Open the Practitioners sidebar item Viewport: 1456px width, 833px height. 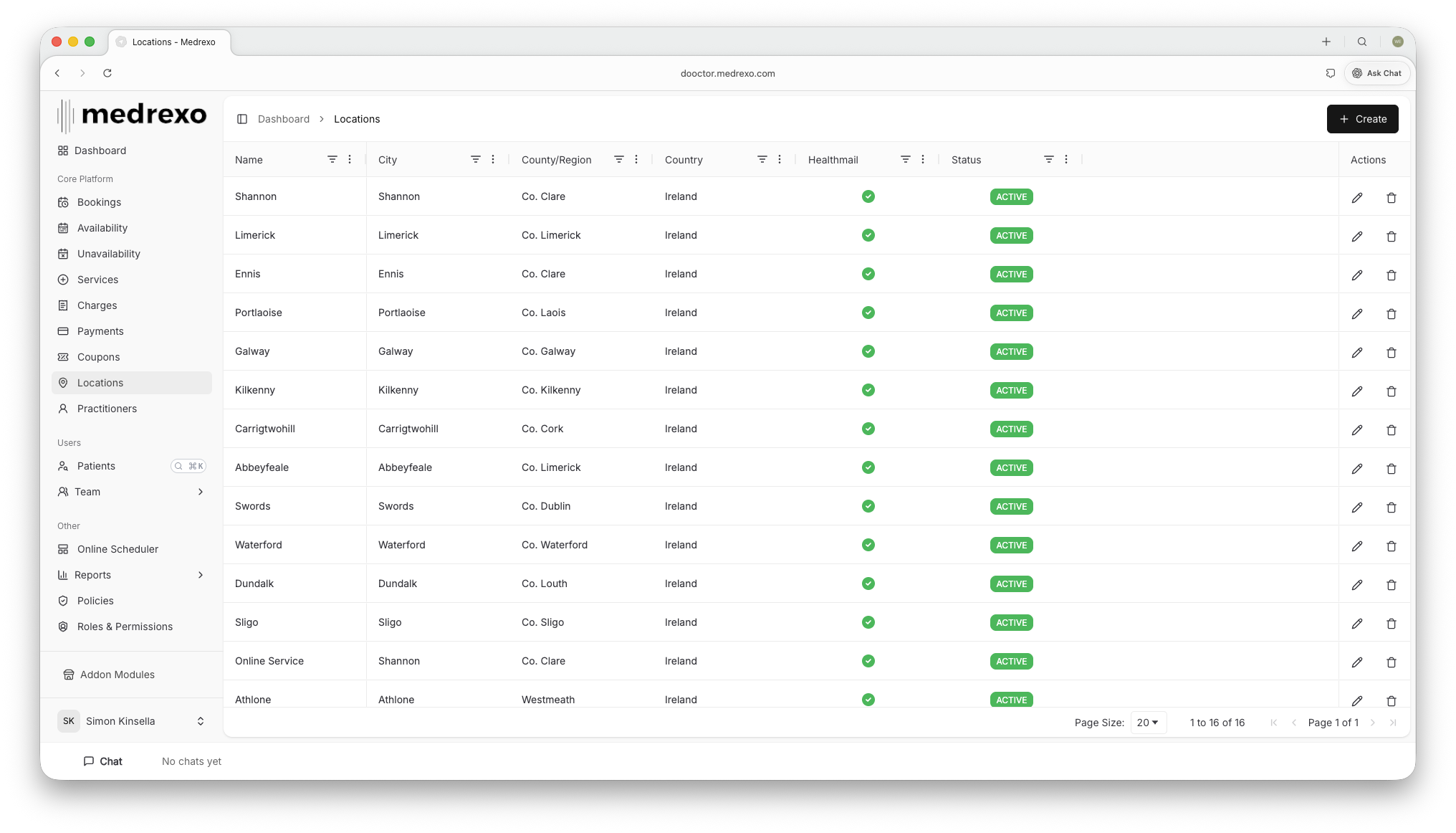coord(107,409)
